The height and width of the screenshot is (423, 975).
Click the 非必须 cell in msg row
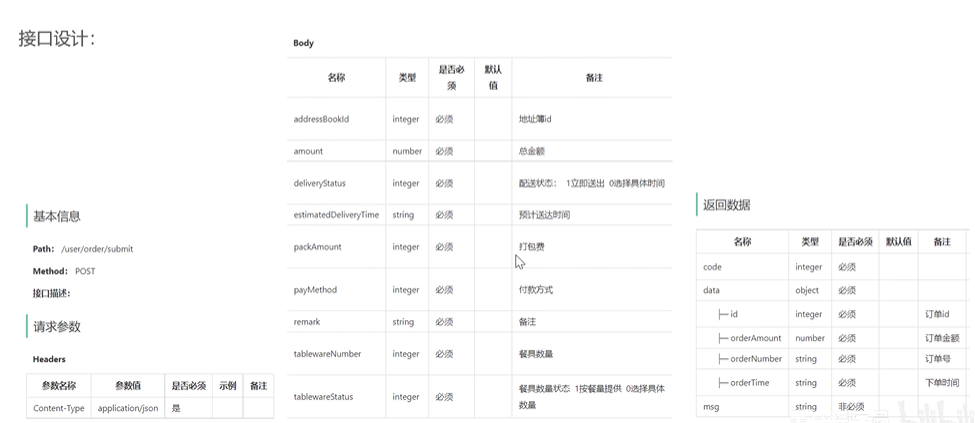[x=851, y=407]
